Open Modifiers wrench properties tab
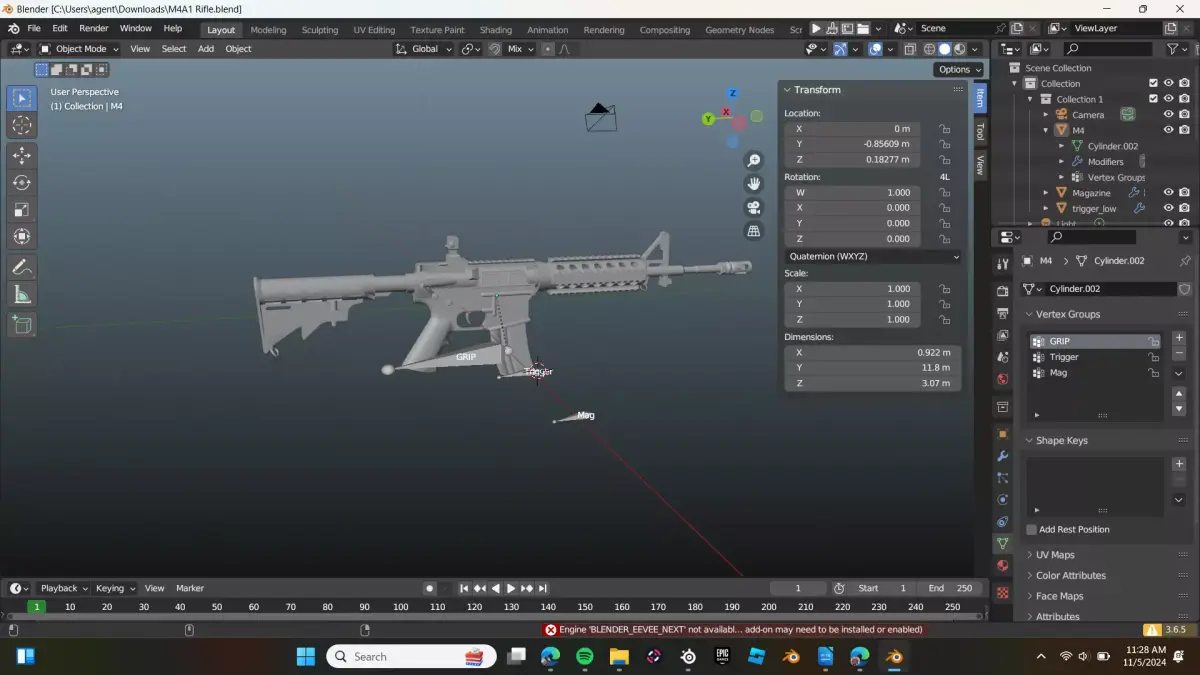 (1002, 456)
